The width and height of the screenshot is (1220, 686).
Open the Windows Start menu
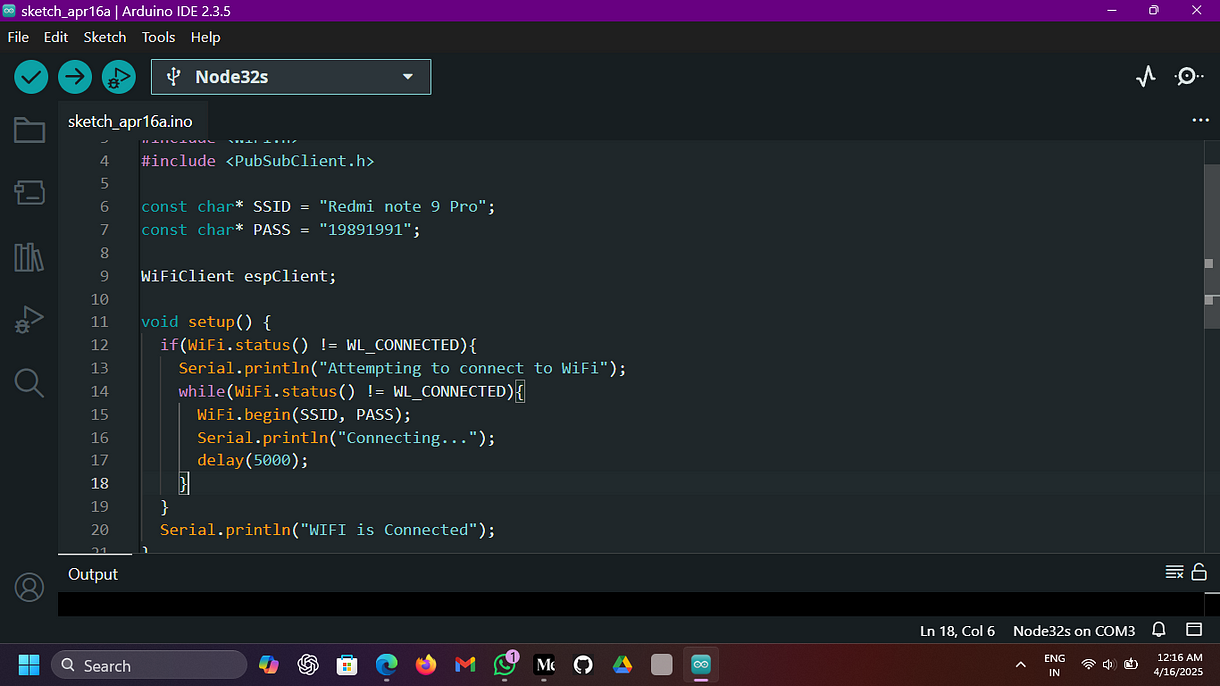[x=28, y=665]
